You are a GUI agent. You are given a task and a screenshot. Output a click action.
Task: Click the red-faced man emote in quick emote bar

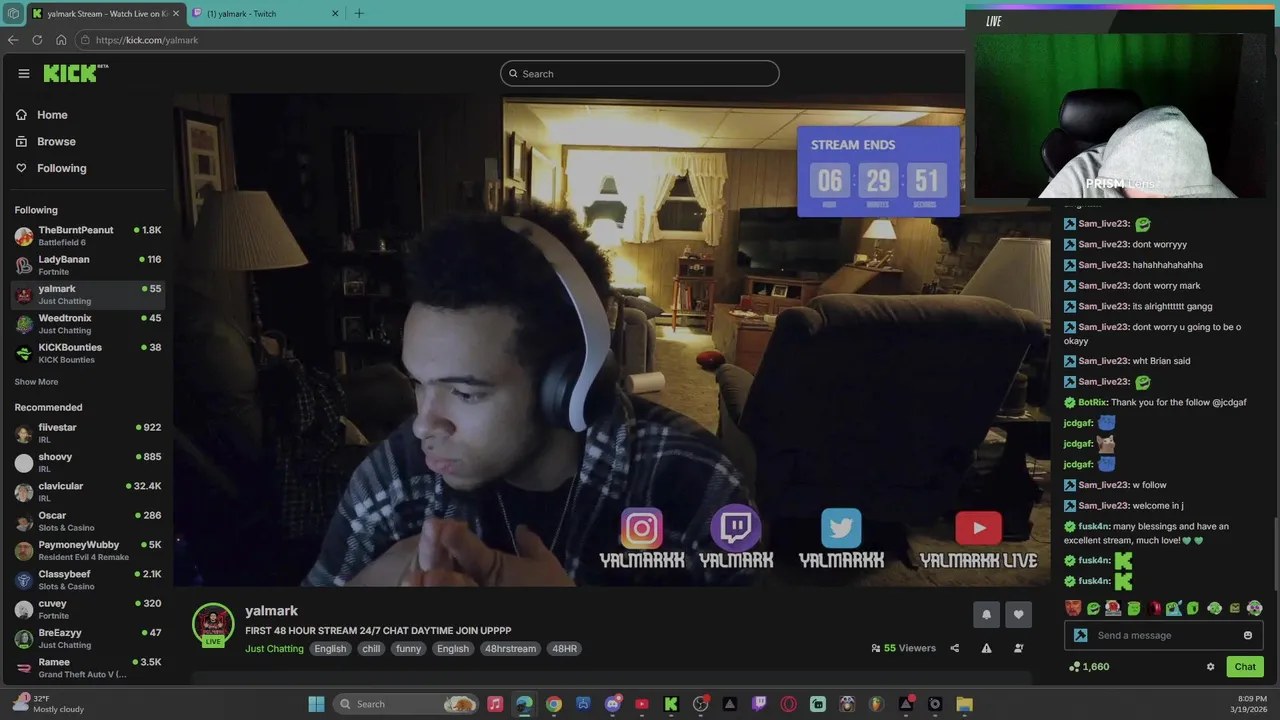pos(1073,608)
